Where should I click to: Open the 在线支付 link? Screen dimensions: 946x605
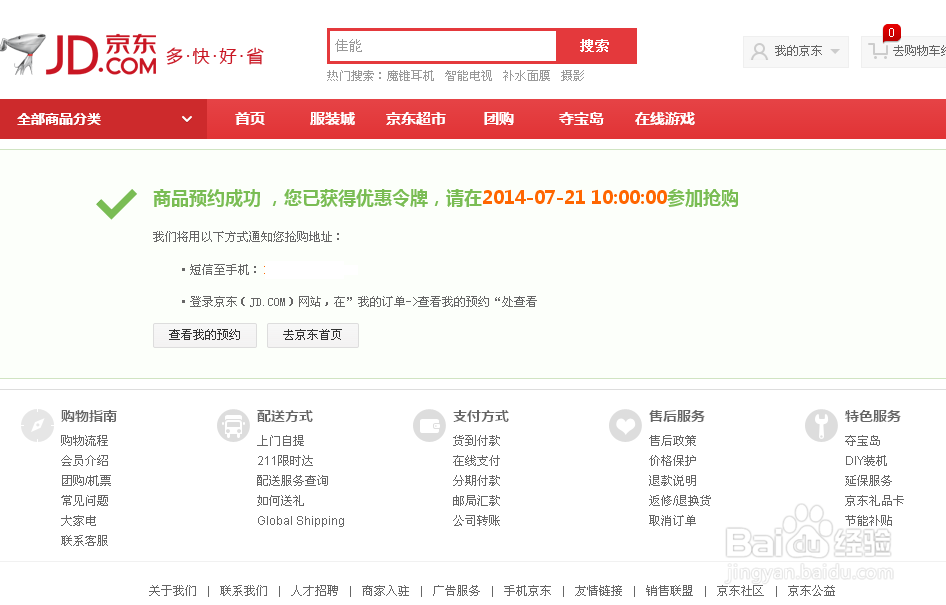(477, 461)
